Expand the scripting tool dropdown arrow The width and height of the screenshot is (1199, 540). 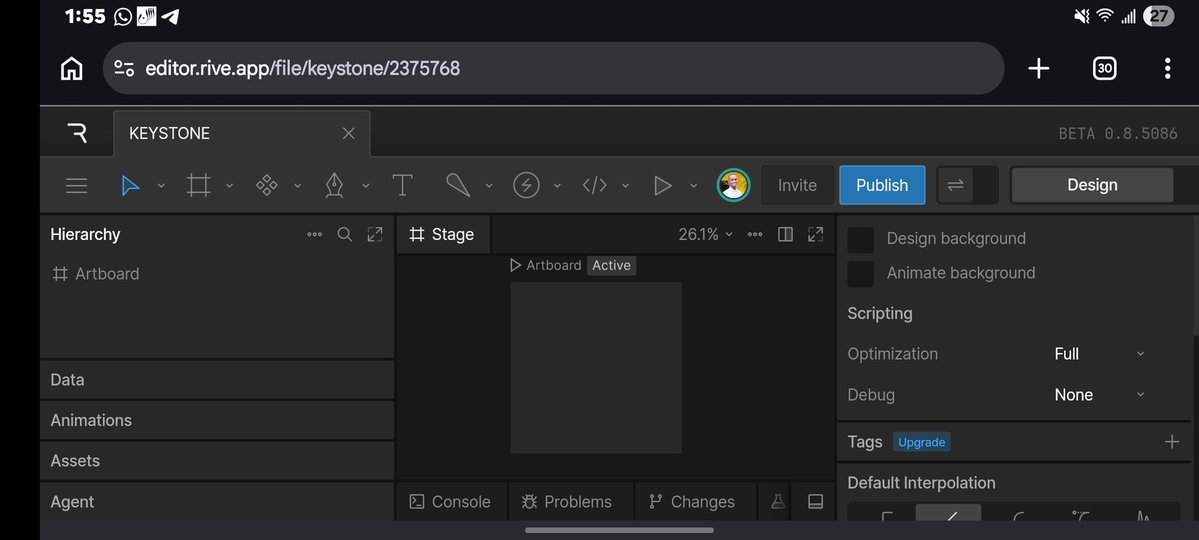625,185
